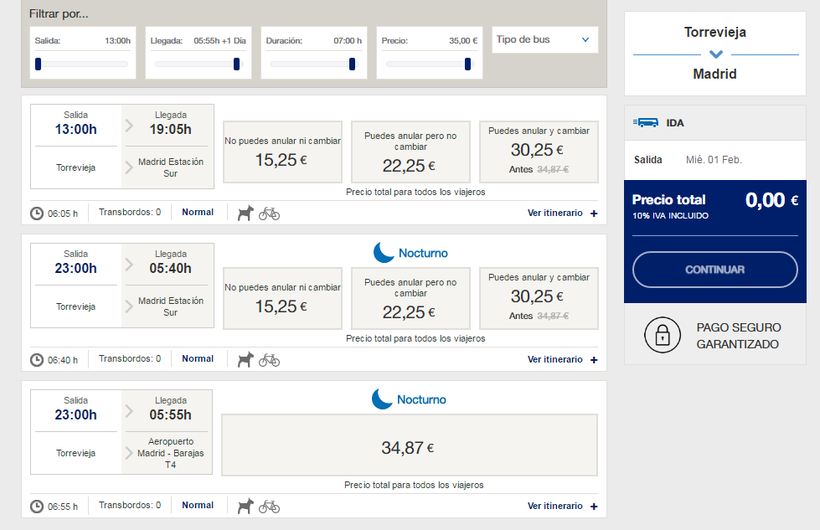Click the bicycle icon on the Barajas T4 trip
Viewport: 820px width, 530px height.
click(269, 506)
